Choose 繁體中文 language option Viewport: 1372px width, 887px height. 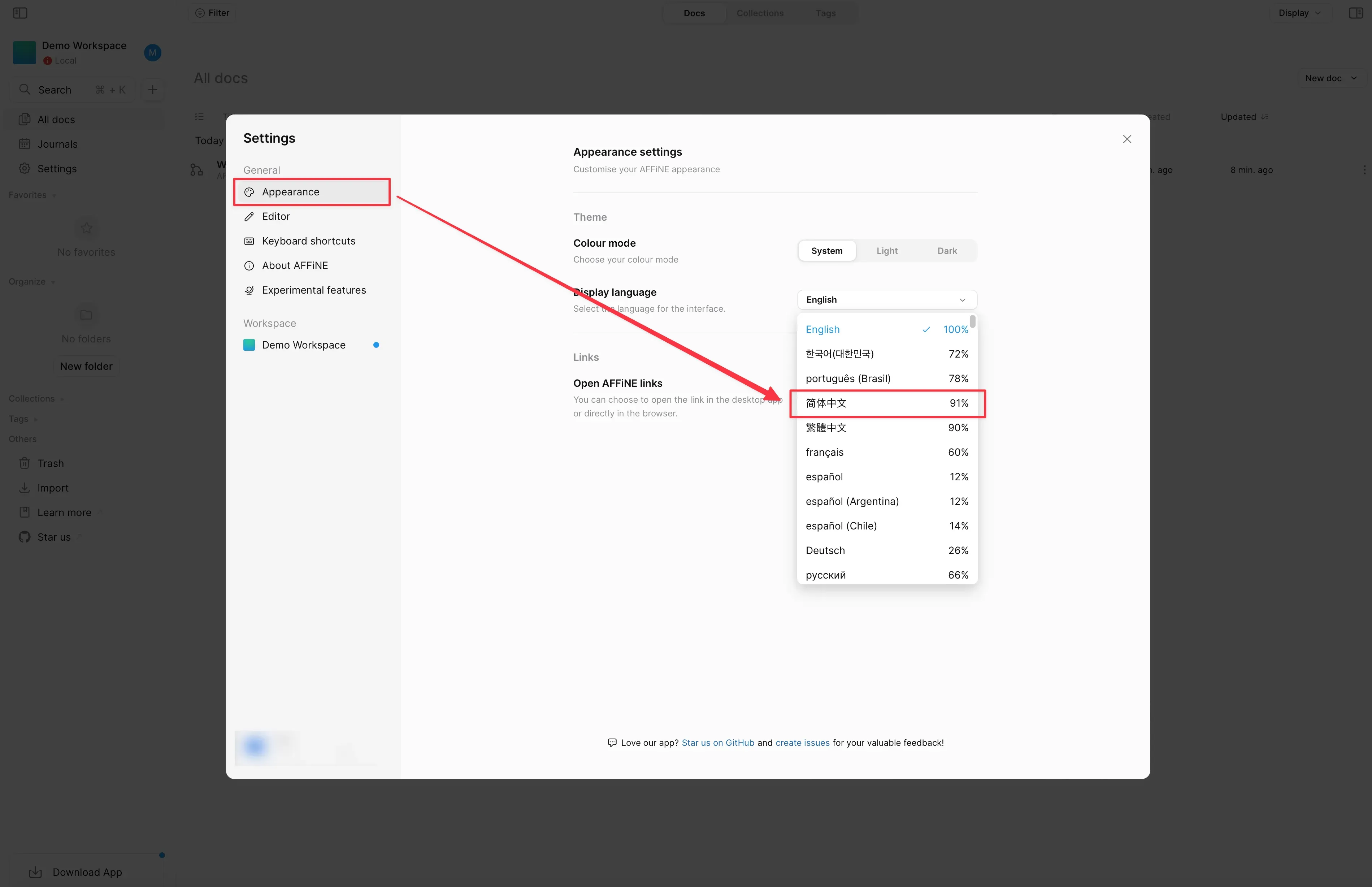click(x=887, y=427)
